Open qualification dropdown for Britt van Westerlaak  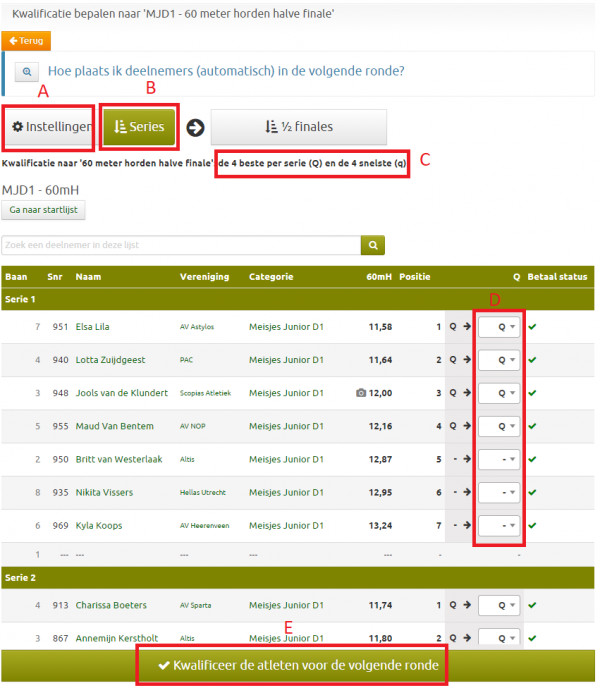499,459
